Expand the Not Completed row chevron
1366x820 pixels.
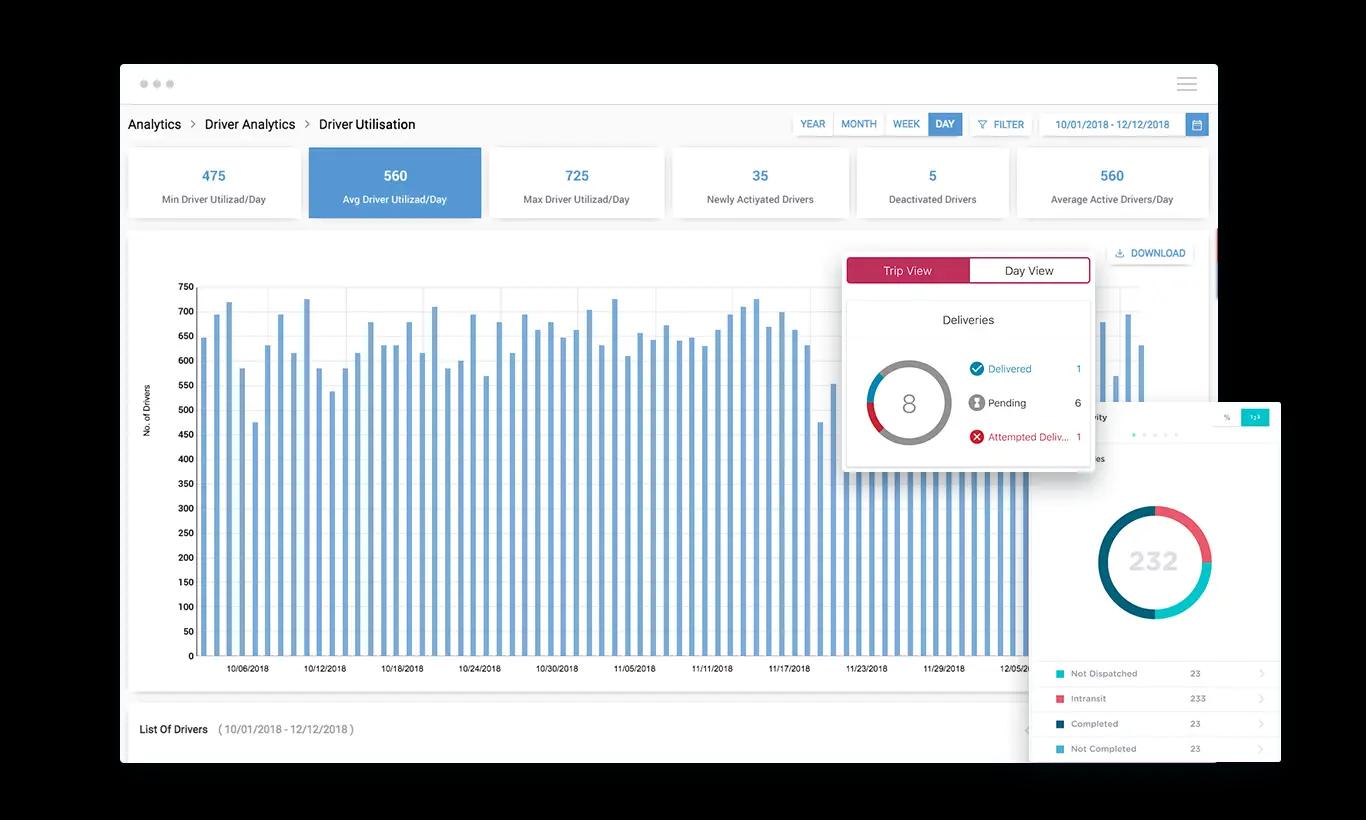pos(1261,749)
